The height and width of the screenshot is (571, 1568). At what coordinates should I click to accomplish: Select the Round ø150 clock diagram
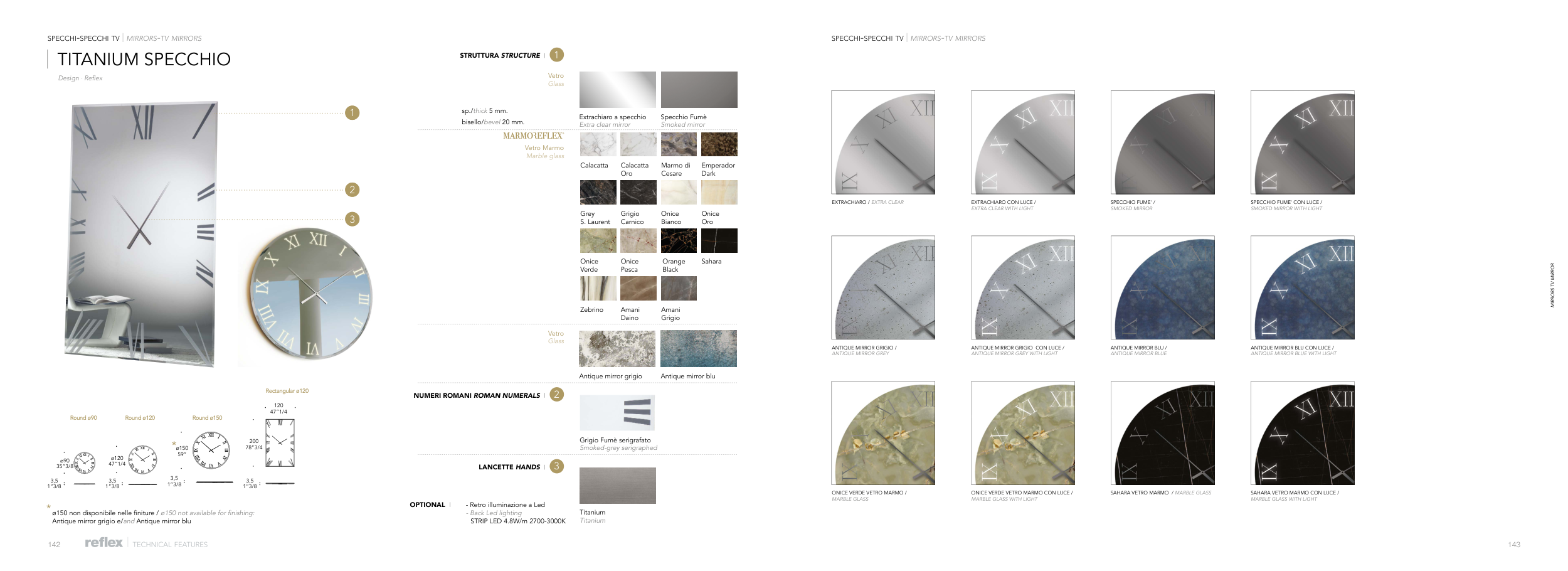click(x=211, y=450)
